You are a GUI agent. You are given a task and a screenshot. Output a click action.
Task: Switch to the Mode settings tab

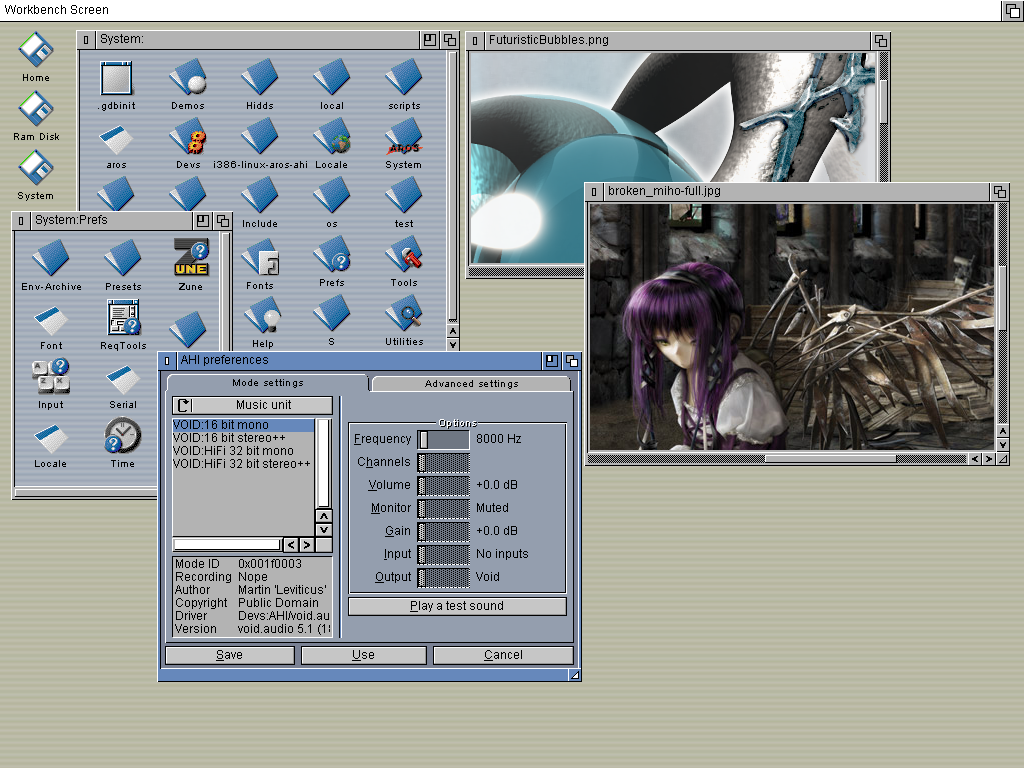[x=268, y=383]
